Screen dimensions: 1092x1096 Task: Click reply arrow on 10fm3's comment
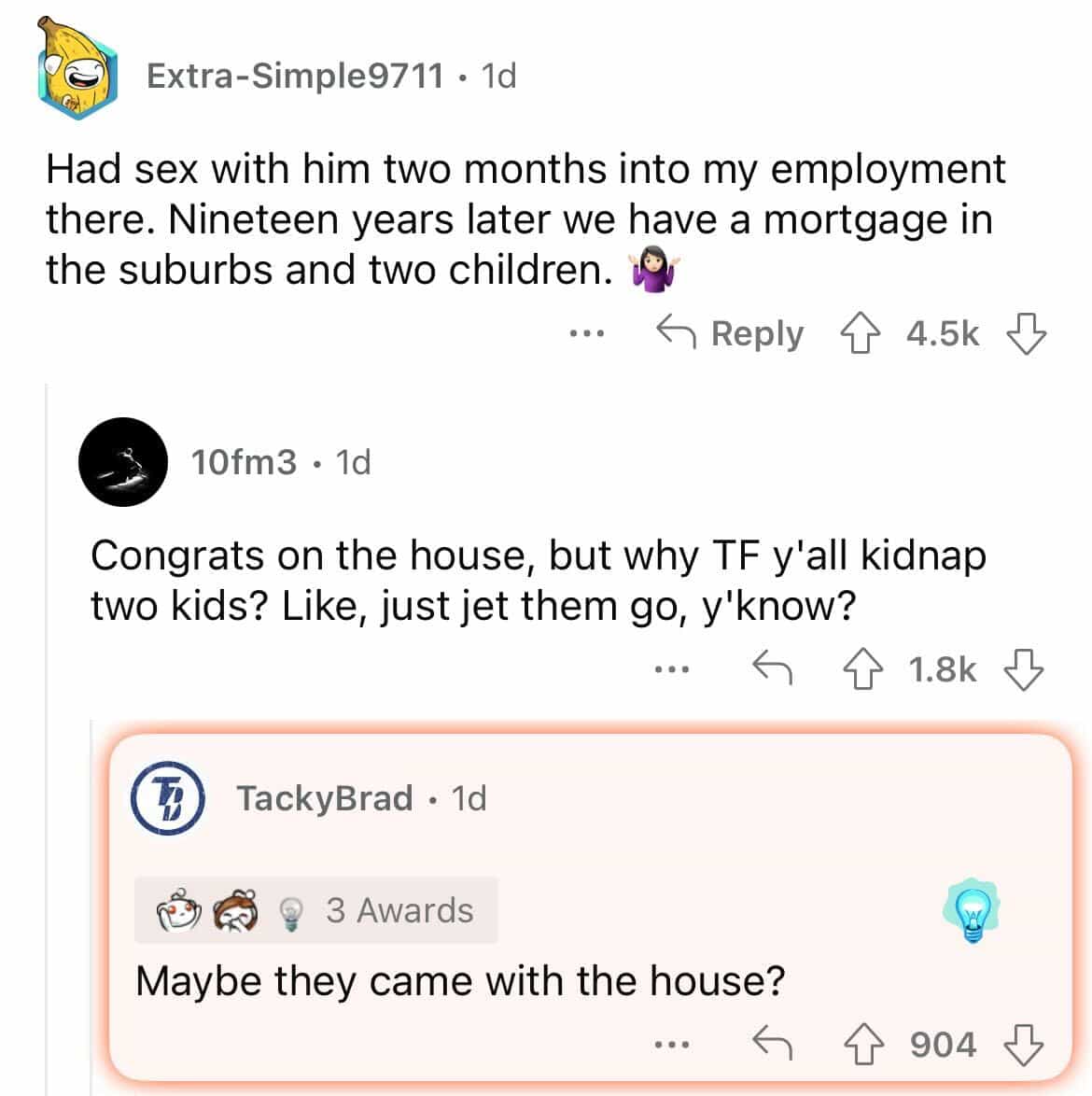coord(773,668)
